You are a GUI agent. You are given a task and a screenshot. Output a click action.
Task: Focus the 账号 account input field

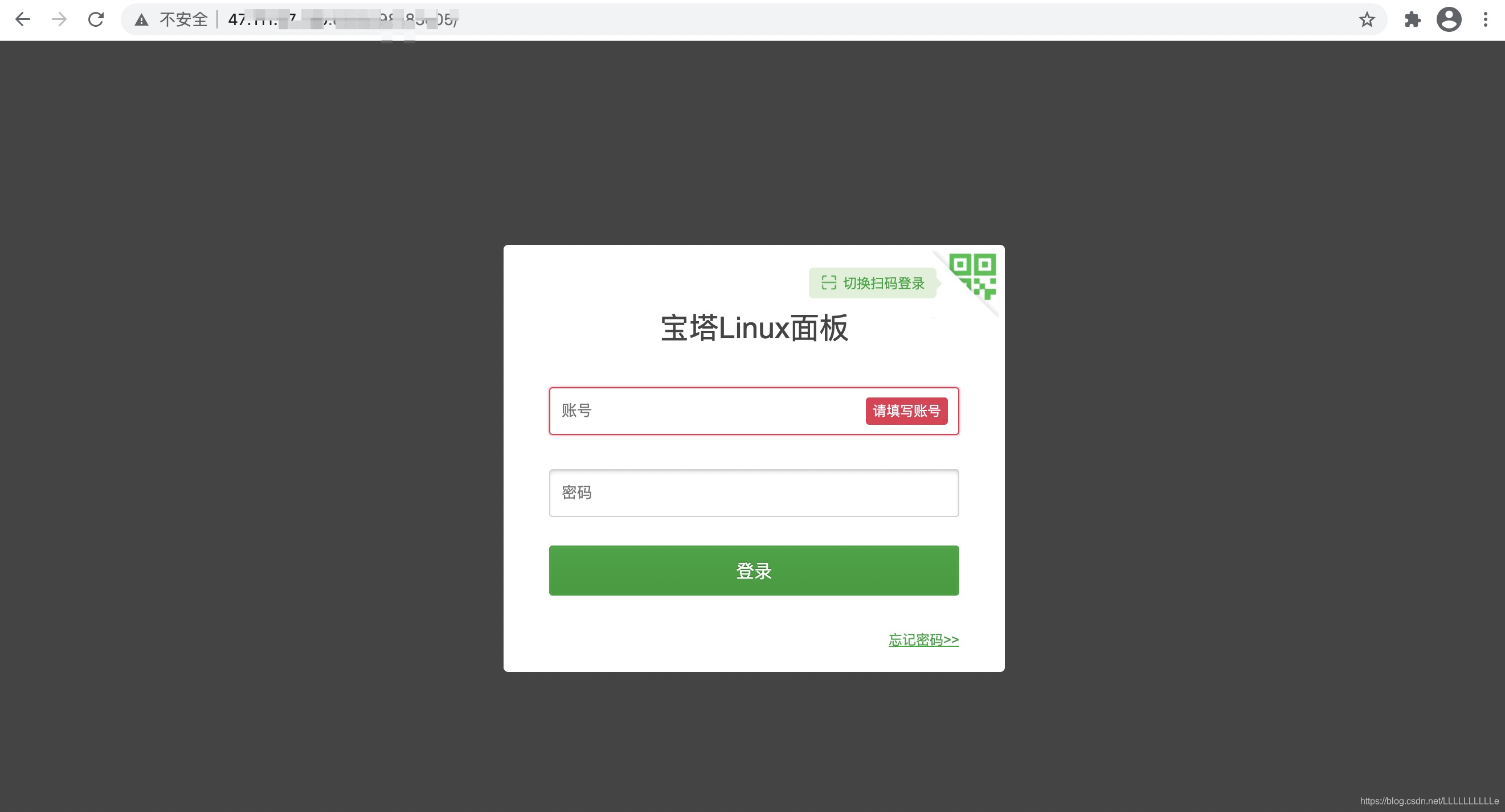point(754,411)
